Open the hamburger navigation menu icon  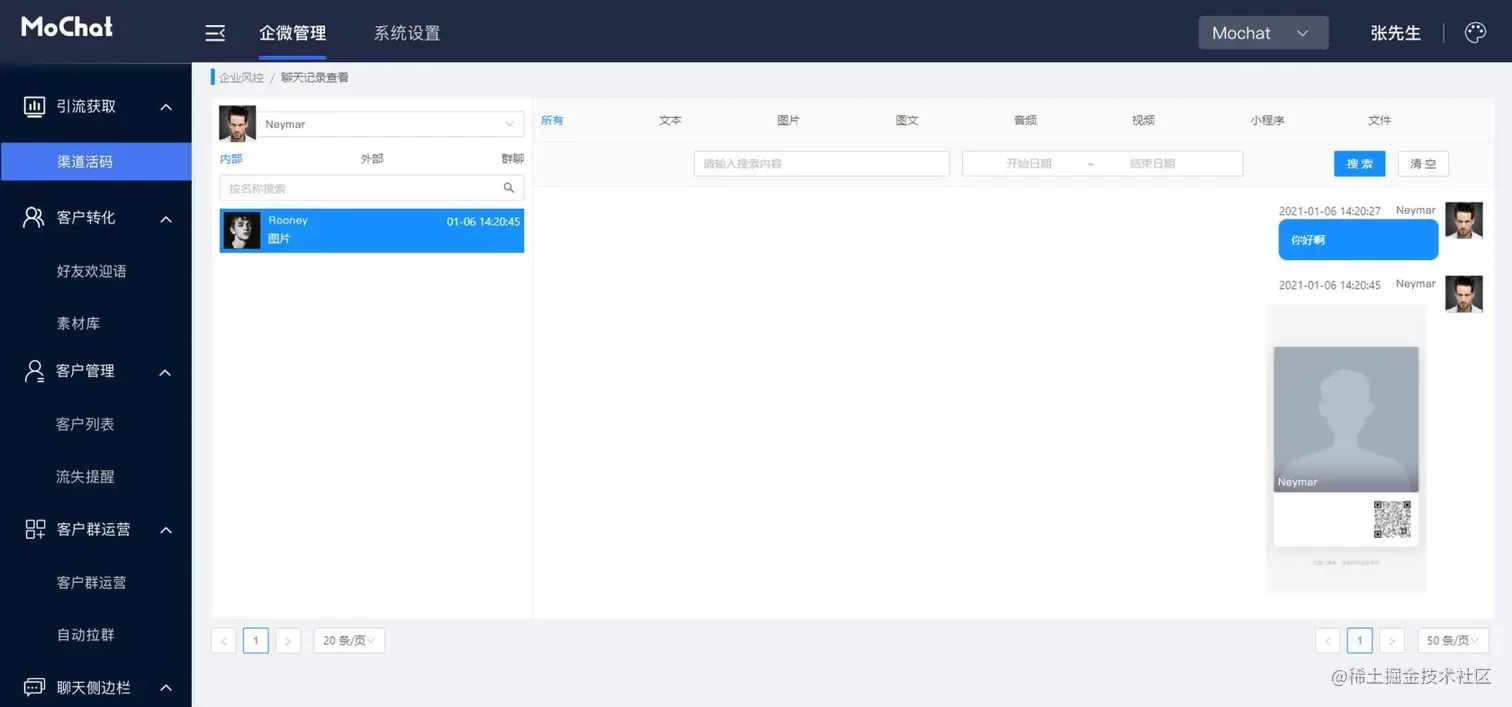click(x=214, y=32)
